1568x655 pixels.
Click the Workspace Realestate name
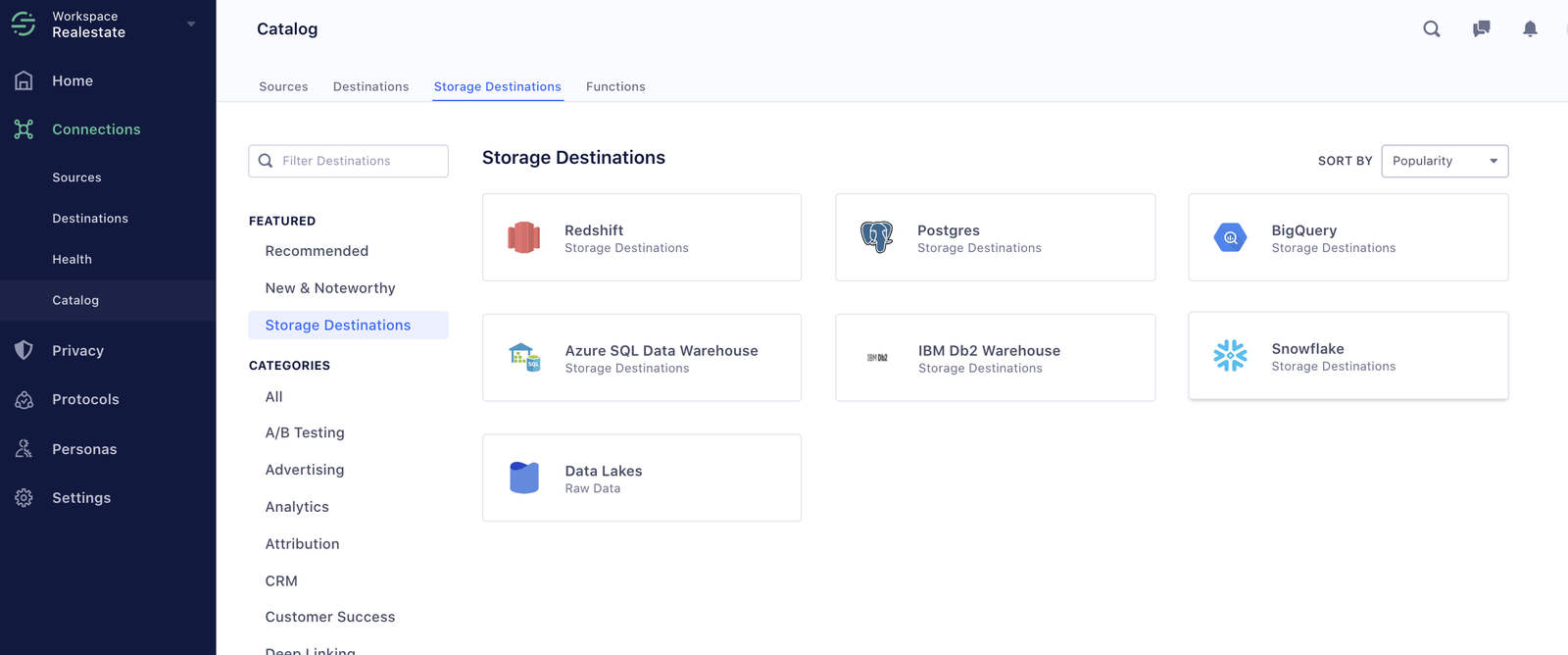tap(88, 25)
